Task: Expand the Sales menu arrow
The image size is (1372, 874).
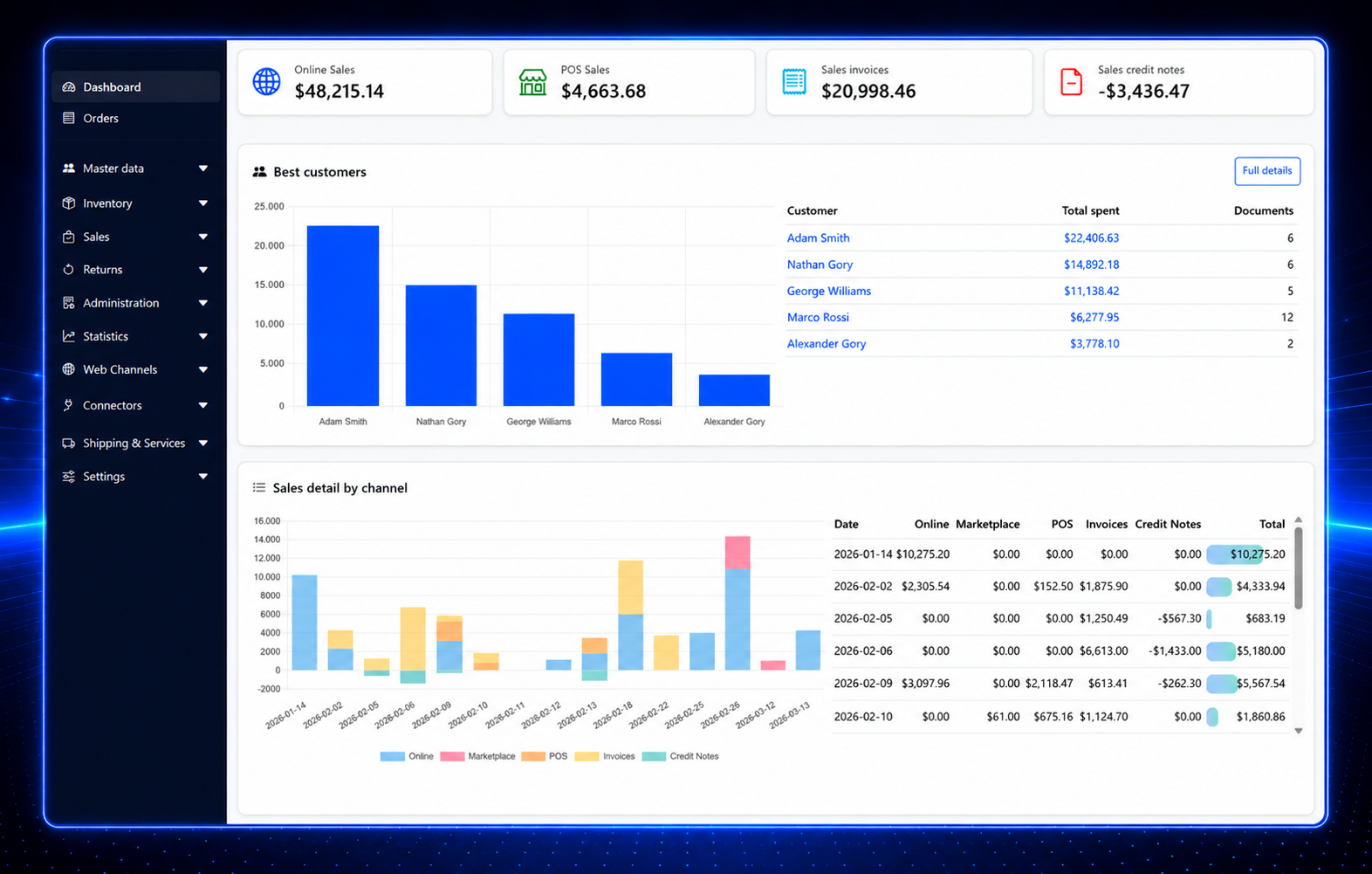Action: point(203,237)
